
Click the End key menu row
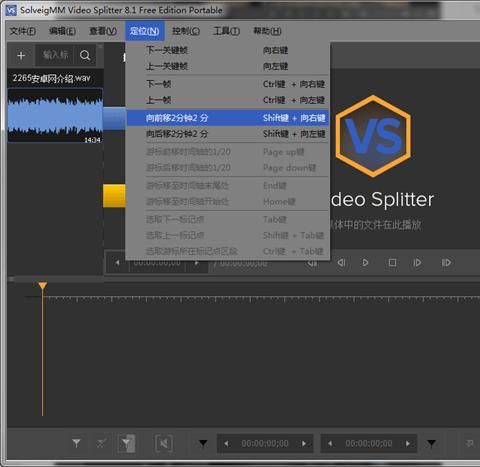pyautogui.click(x=228, y=186)
